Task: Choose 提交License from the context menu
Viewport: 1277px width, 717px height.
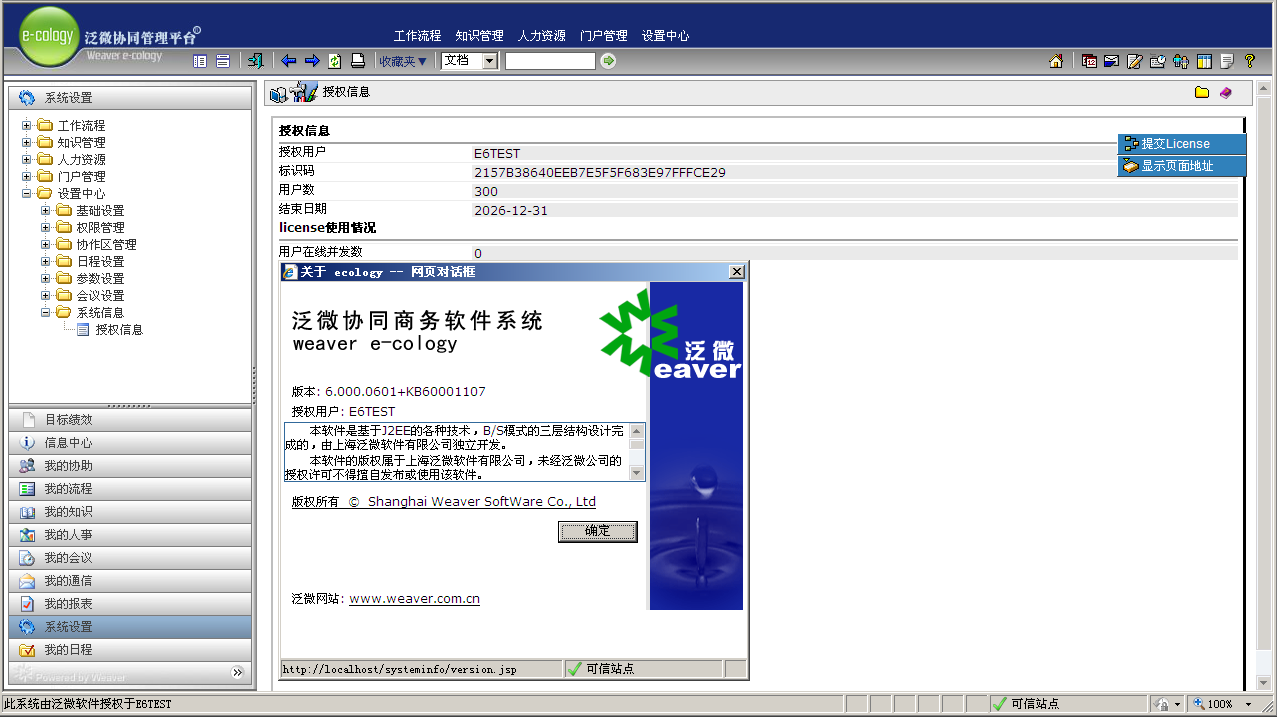Action: (1182, 144)
